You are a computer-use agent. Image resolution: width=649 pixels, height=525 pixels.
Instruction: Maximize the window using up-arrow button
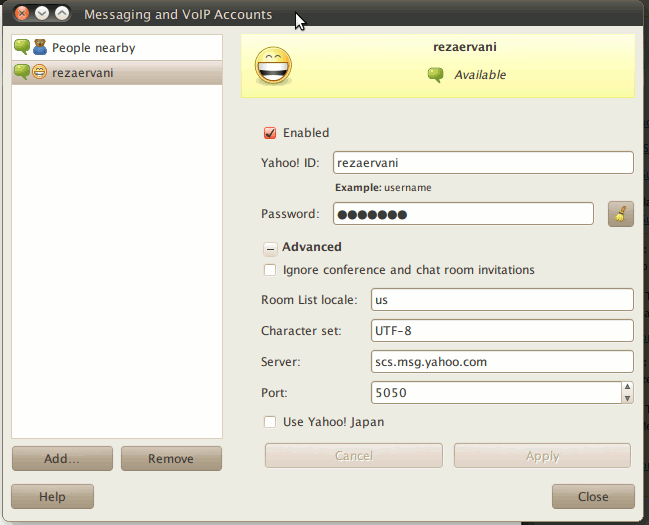(x=62, y=14)
